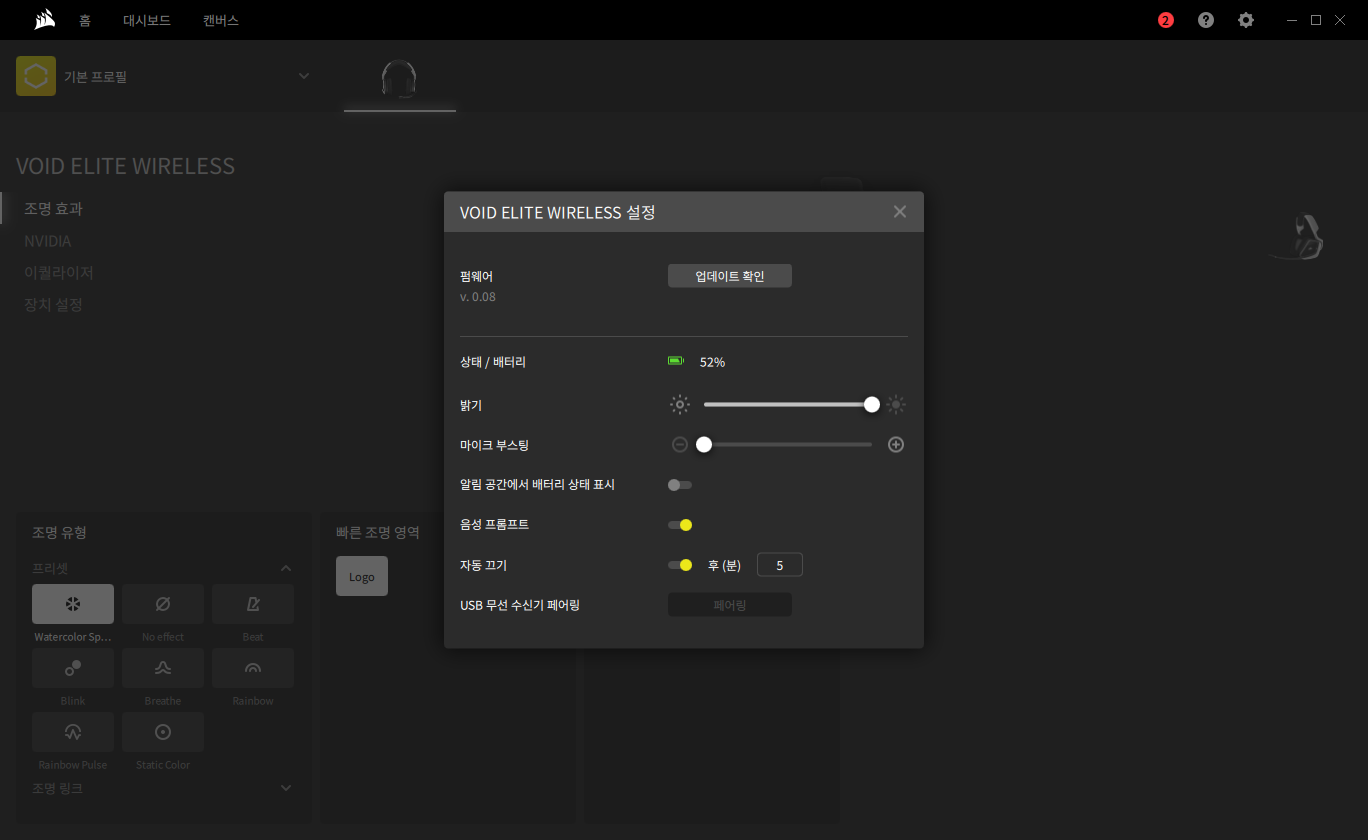Click the firmware version v. 0.08 text
The width and height of the screenshot is (1368, 840).
(478, 297)
